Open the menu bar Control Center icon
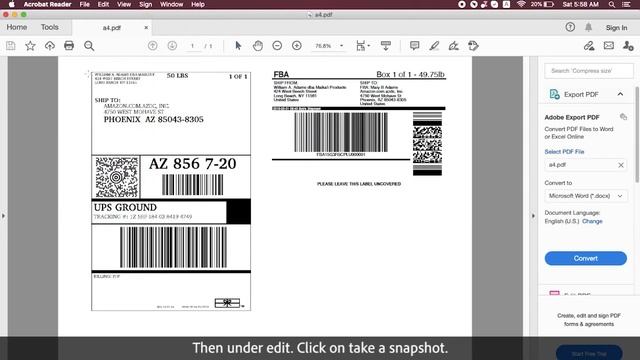Screen dimensions: 640x360 (627, 4)
